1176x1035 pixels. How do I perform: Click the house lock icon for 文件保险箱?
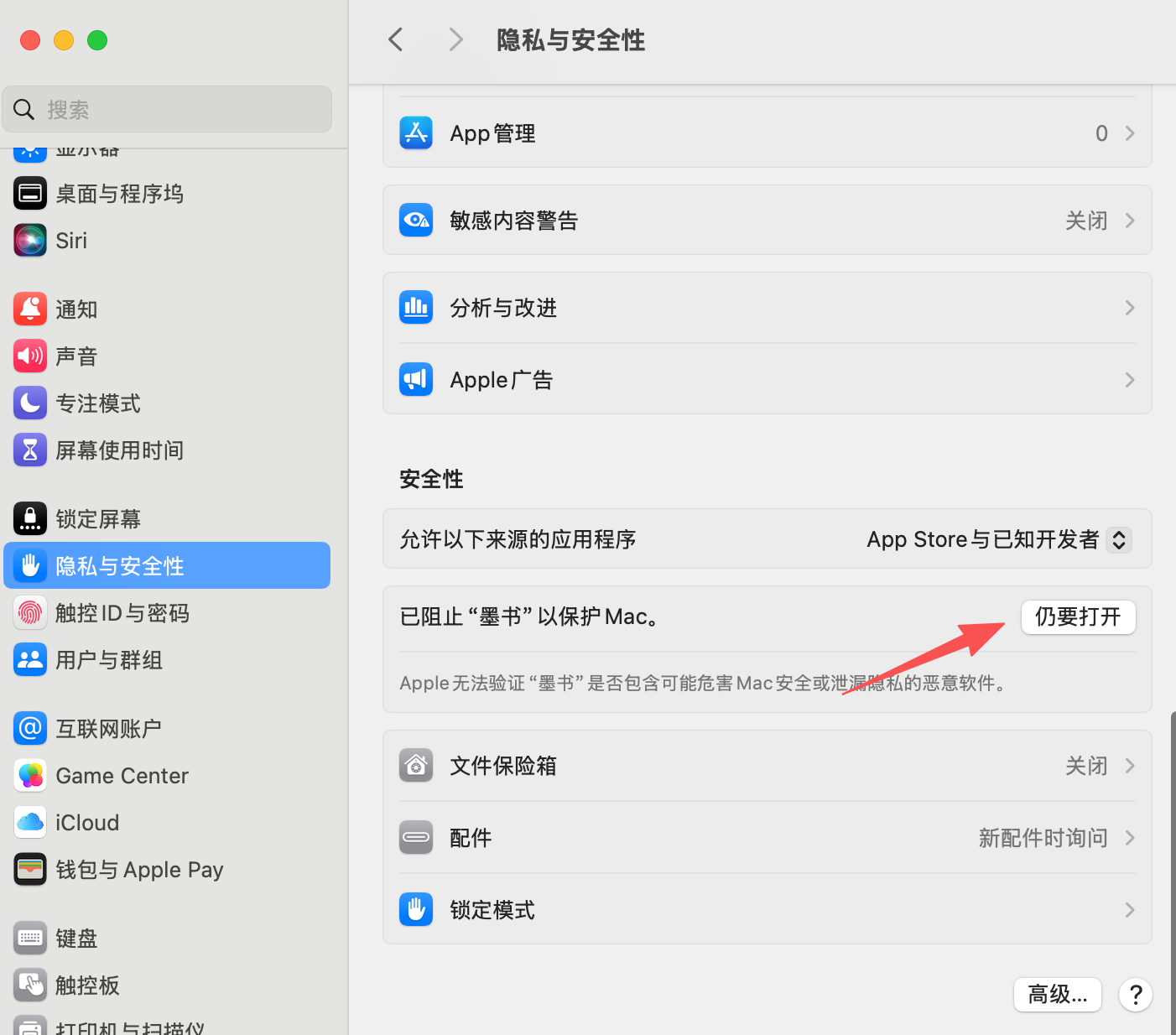point(416,766)
